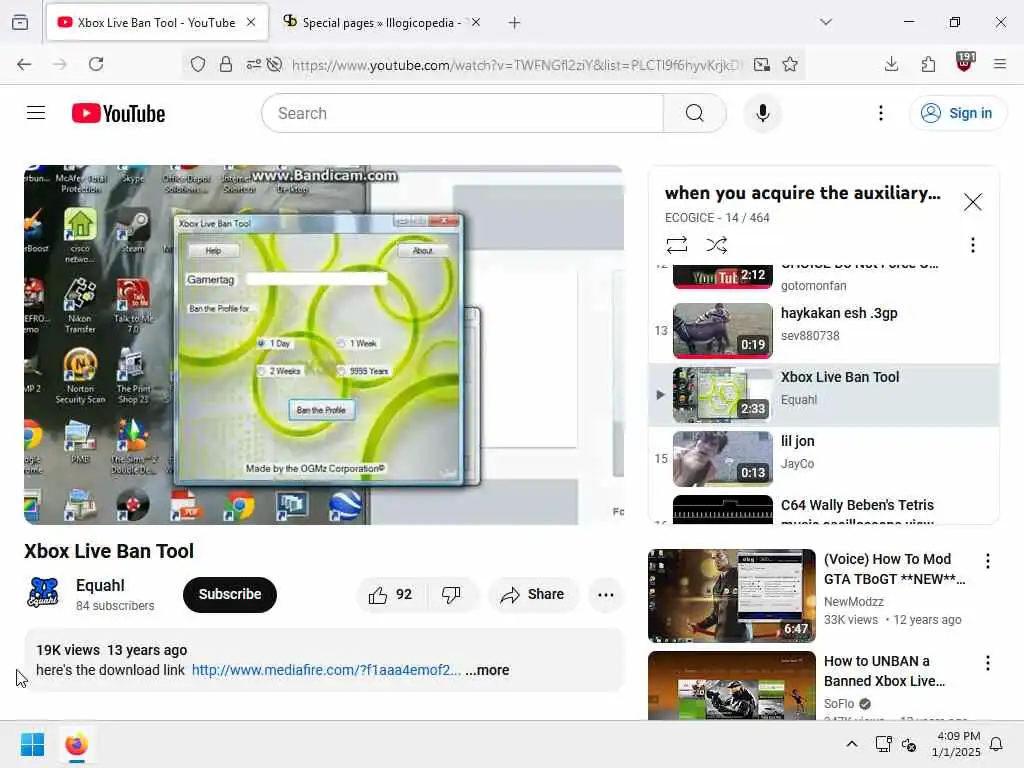Share the video
Viewport: 1024px width, 768px height.
[533, 594]
